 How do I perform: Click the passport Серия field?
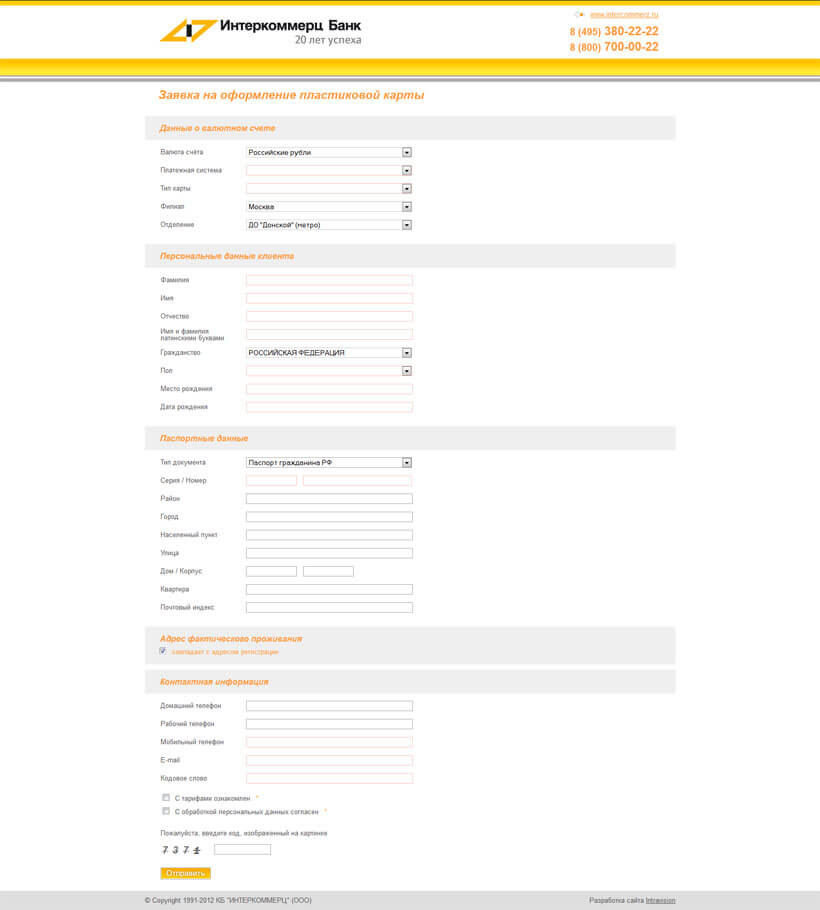[x=271, y=481]
